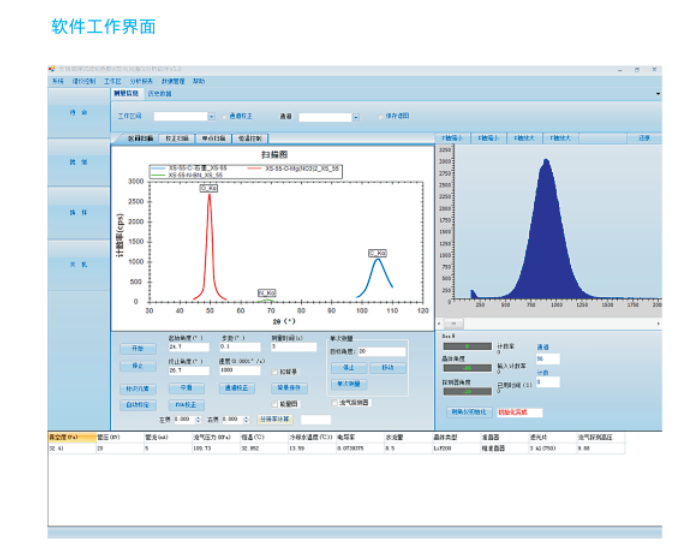Click the 左侧 stepper arrows
700x551 pixels.
198,420
